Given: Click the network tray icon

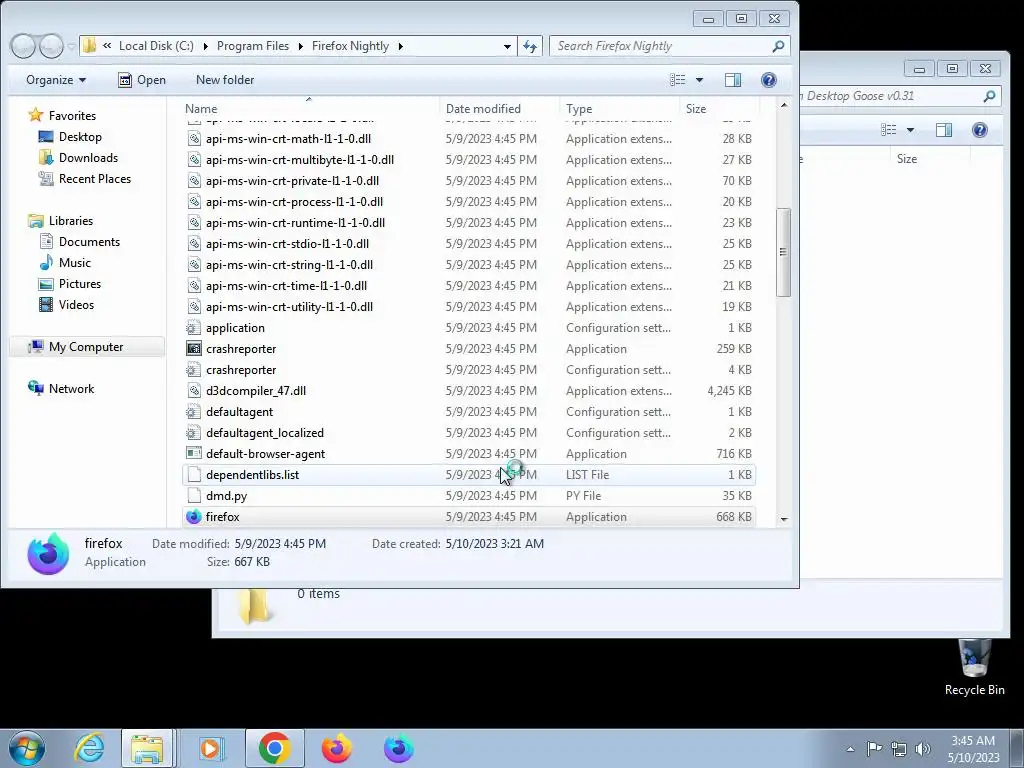Looking at the screenshot, I should [x=899, y=748].
